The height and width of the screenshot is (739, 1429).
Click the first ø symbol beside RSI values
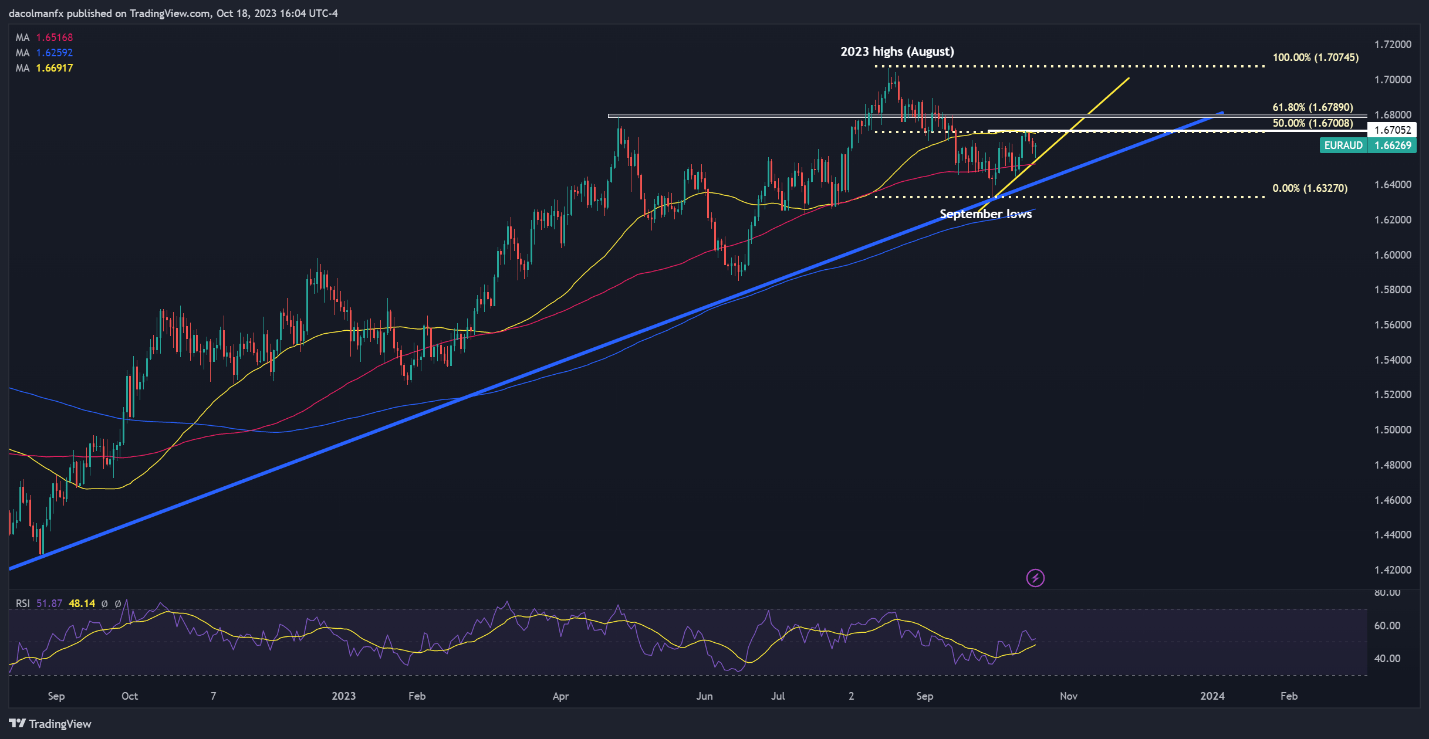[103, 603]
